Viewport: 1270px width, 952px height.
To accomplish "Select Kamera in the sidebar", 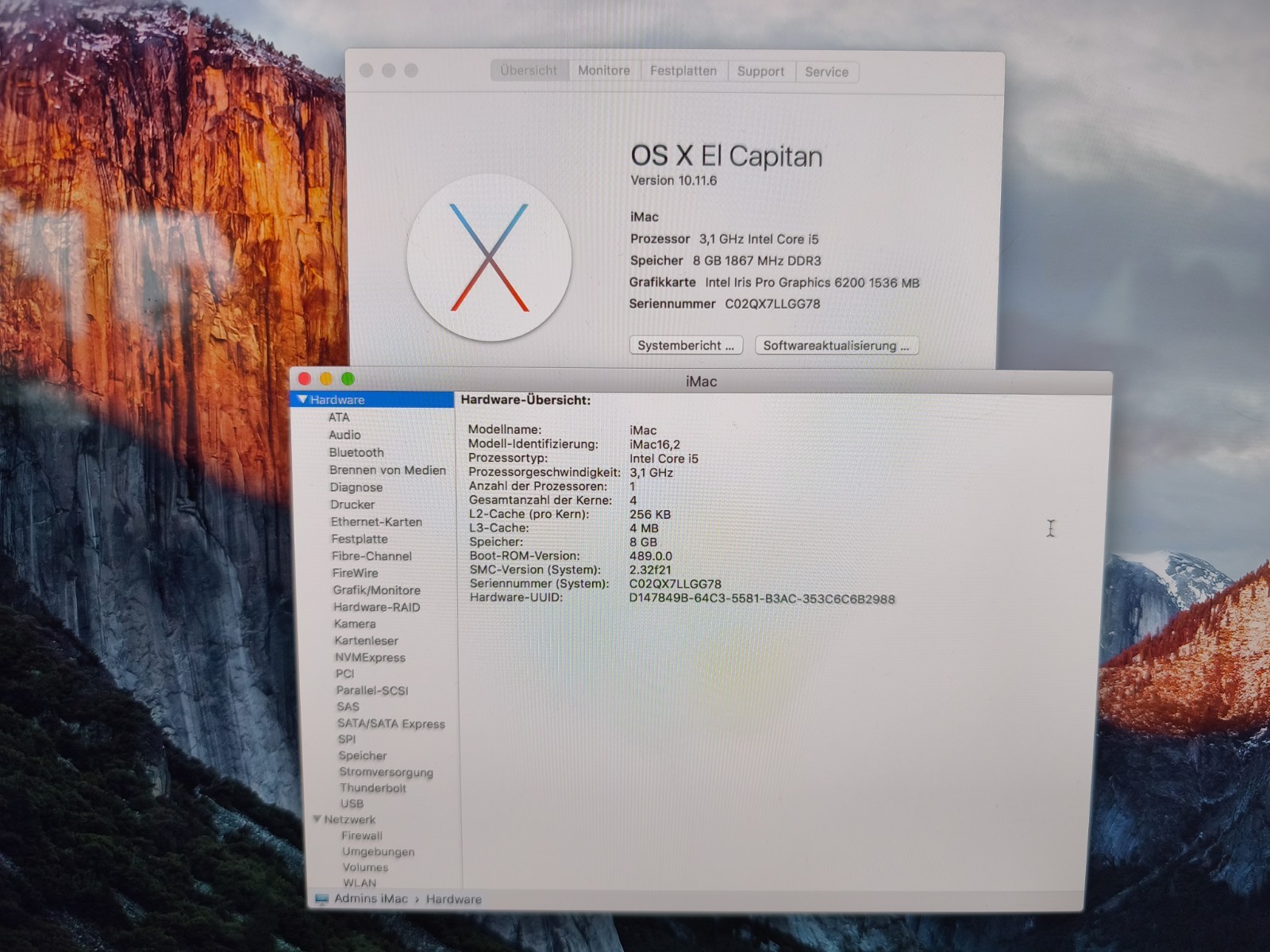I will click(x=355, y=624).
